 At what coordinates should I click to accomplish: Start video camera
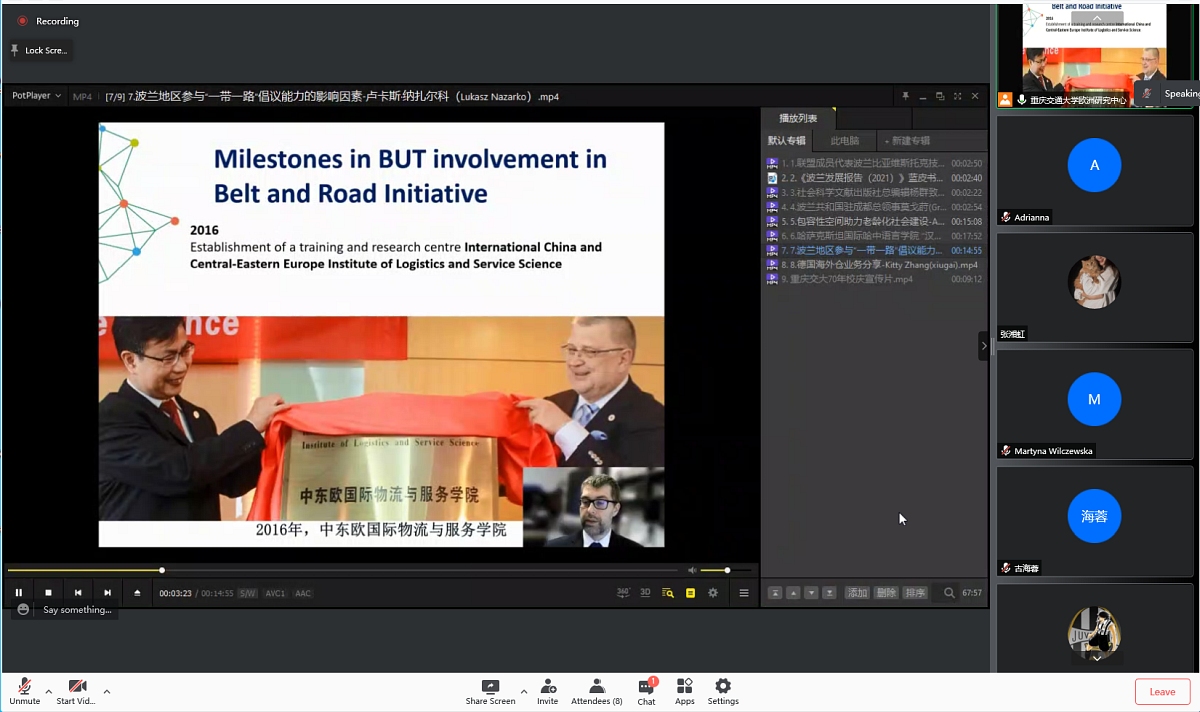(x=76, y=691)
